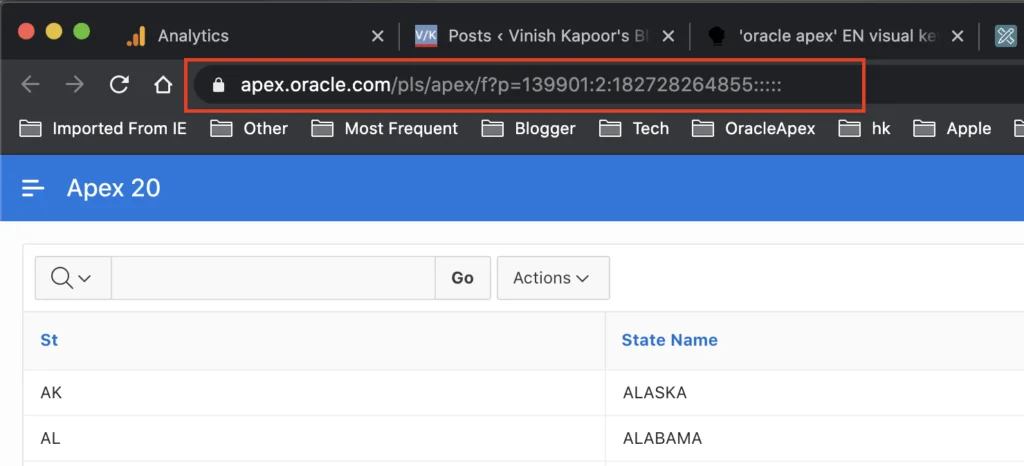Image resolution: width=1024 pixels, height=466 pixels.
Task: Click the rightmost teal tab favicon
Action: tap(1006, 36)
